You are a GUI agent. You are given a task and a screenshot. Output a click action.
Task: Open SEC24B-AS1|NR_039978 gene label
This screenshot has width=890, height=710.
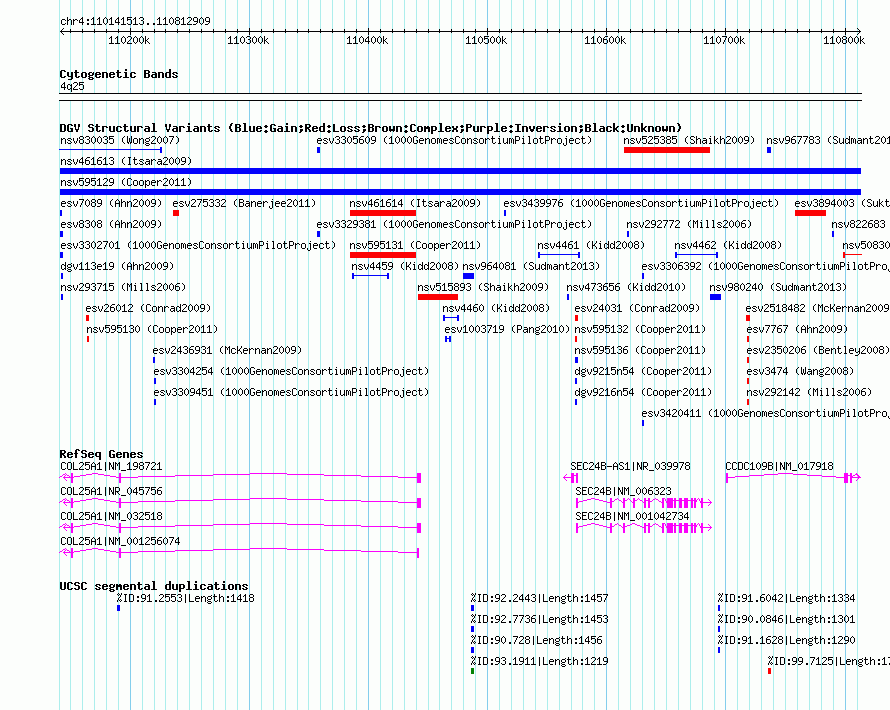pos(630,466)
